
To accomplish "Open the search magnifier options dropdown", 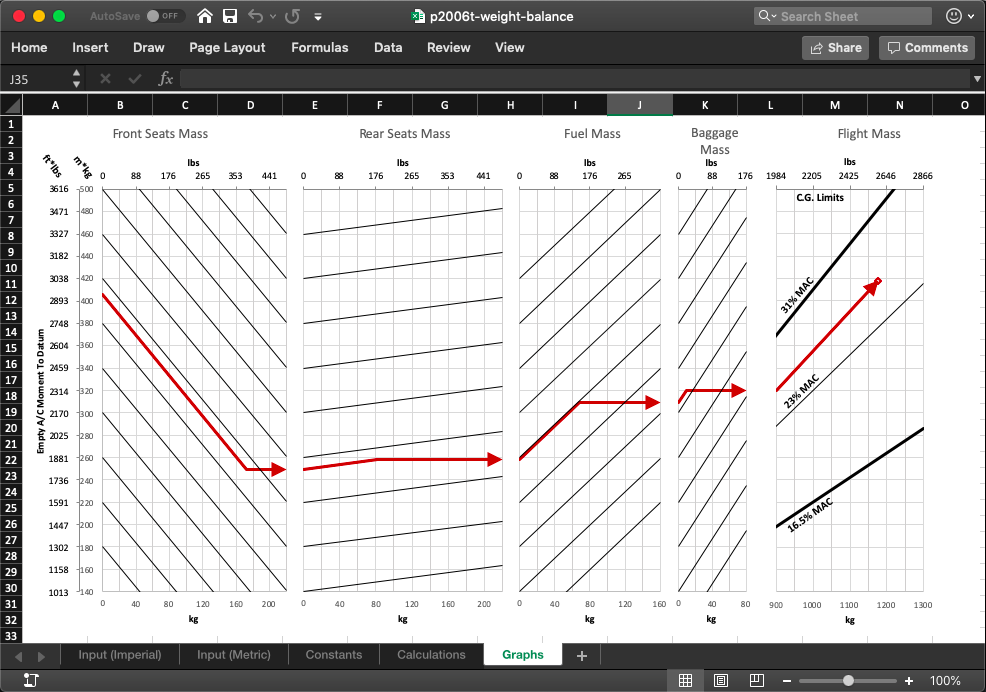I will [767, 16].
